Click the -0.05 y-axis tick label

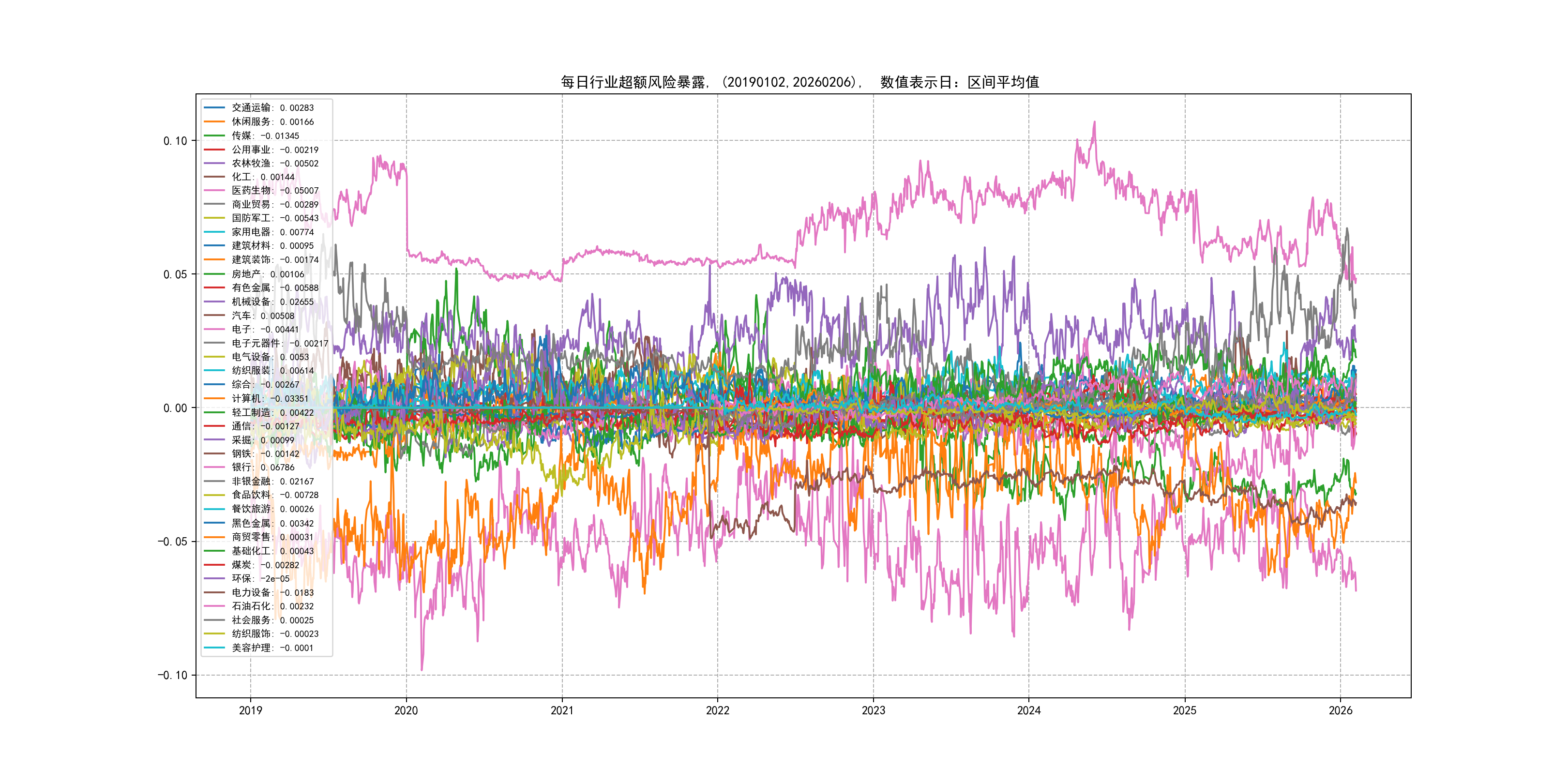click(x=173, y=542)
